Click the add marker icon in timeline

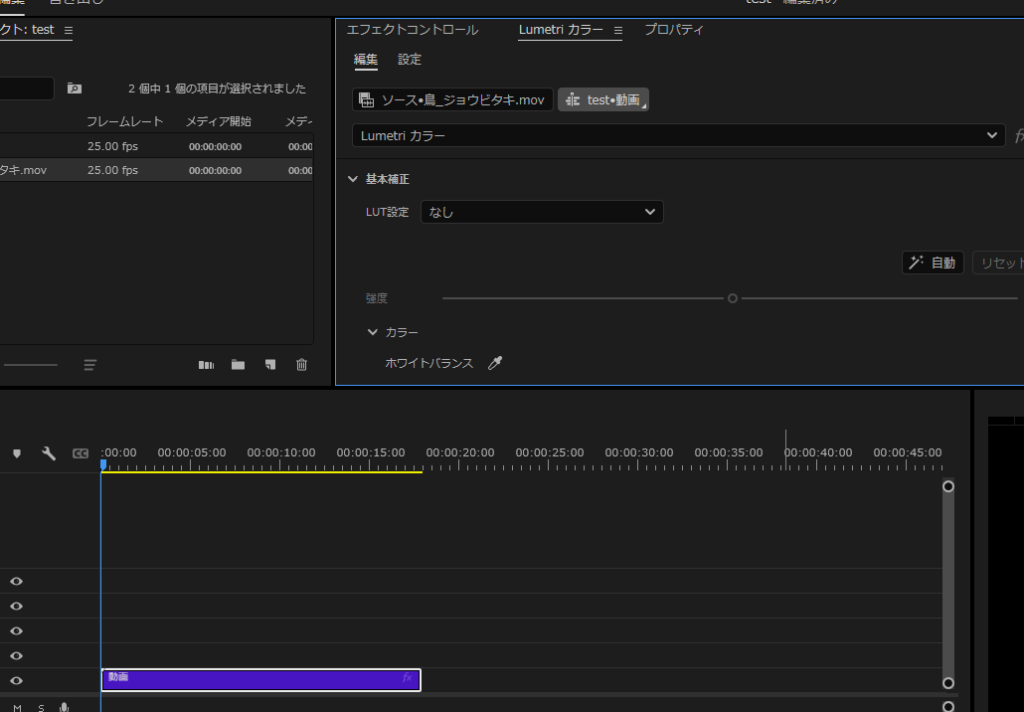click(x=17, y=453)
